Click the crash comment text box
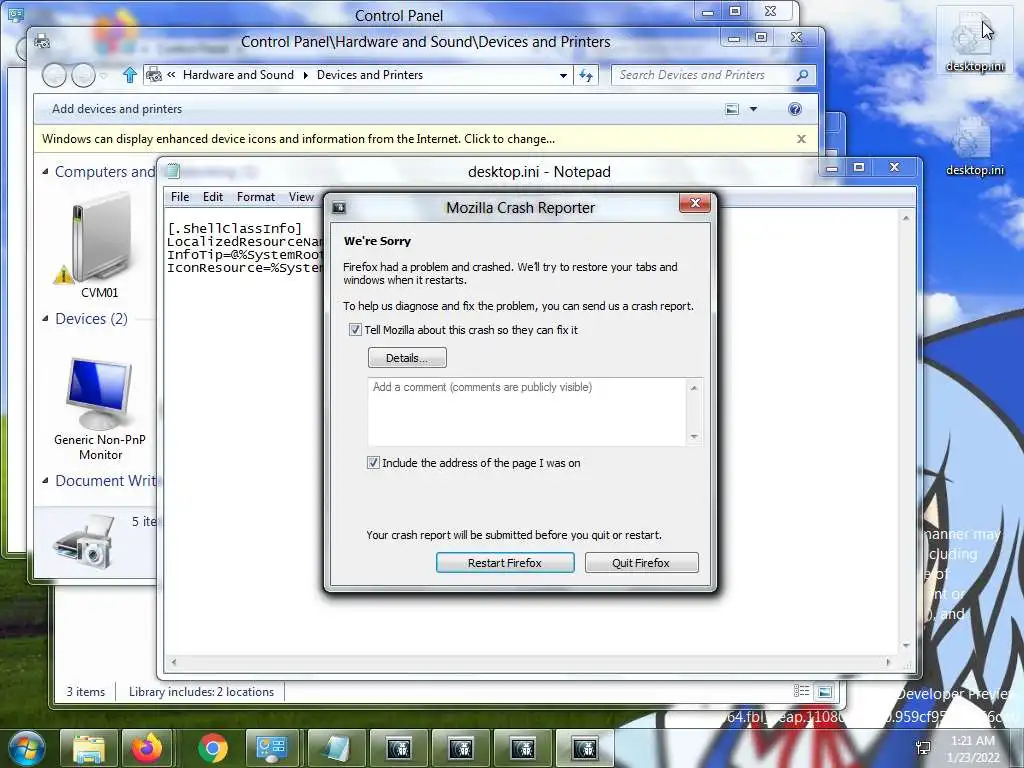The image size is (1024, 768). pos(528,411)
